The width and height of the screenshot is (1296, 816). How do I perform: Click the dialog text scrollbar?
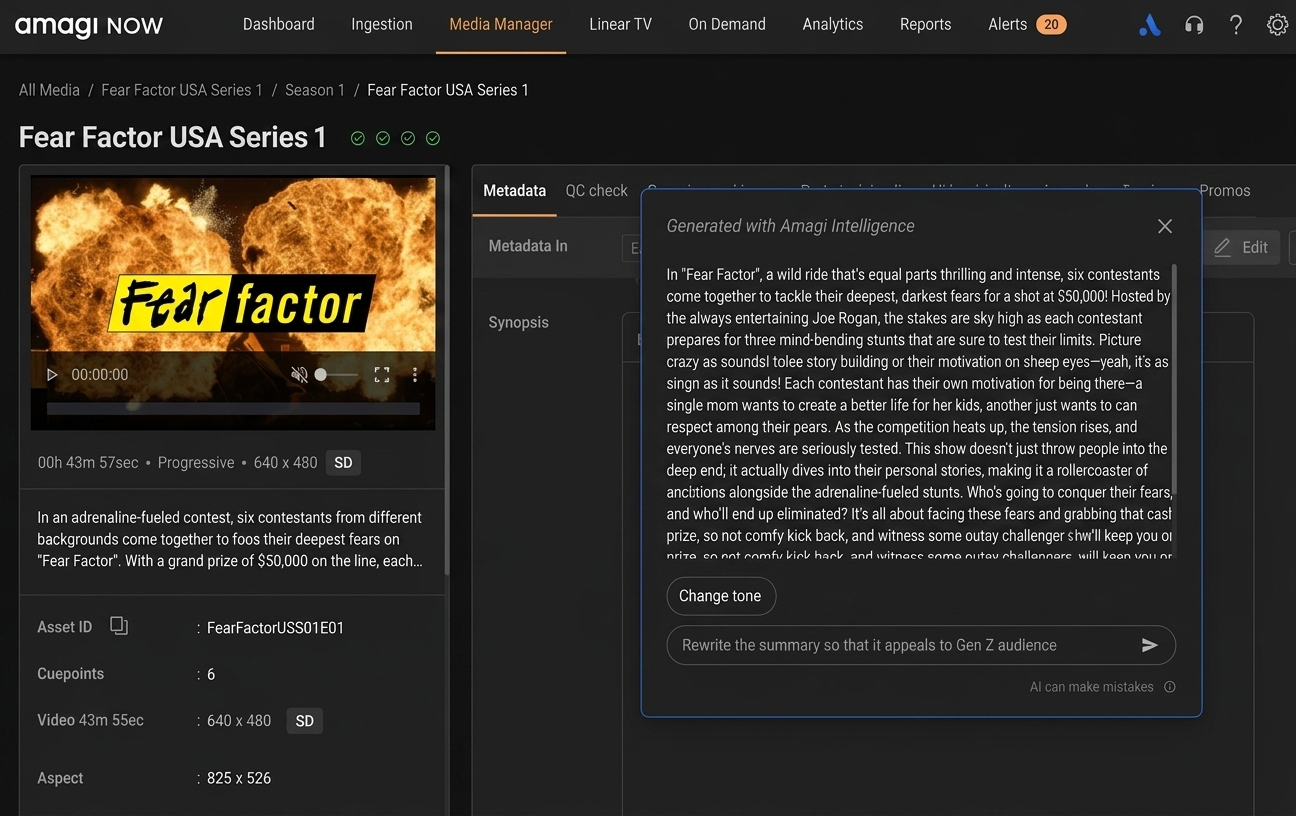(1174, 380)
